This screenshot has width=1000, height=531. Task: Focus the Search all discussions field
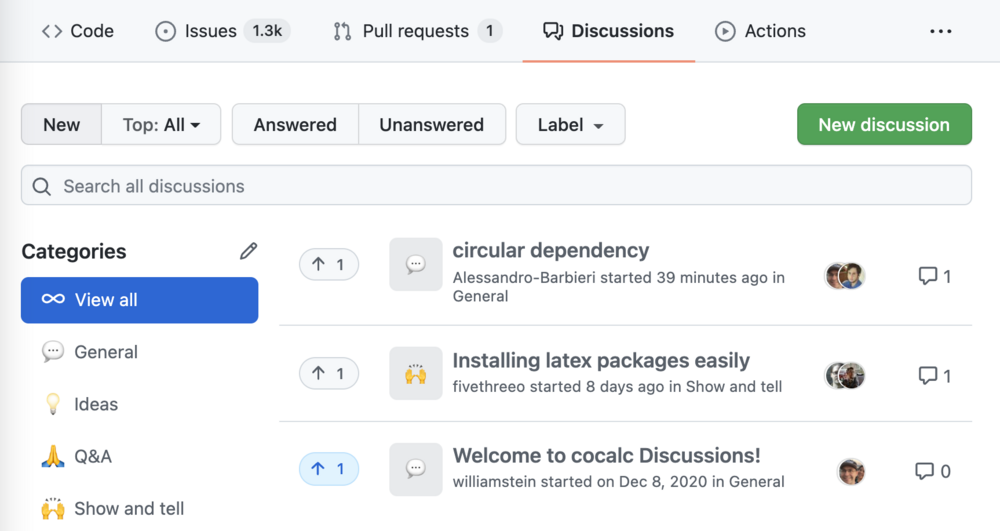pyautogui.click(x=496, y=186)
